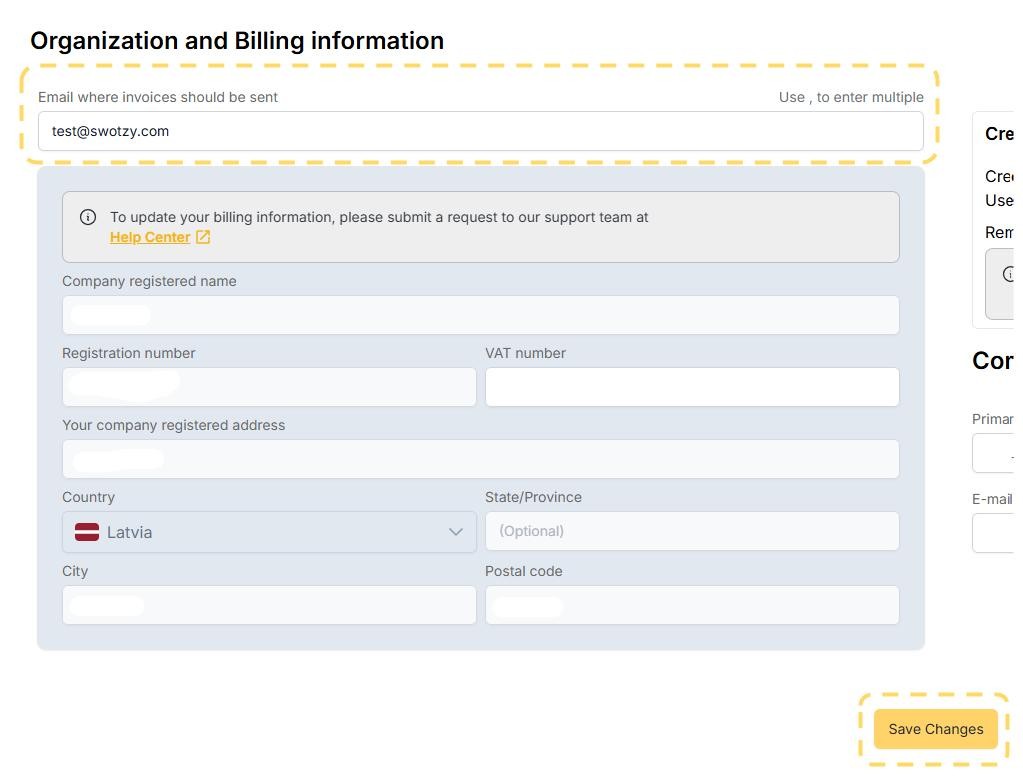Focus the City input field

pos(269,605)
